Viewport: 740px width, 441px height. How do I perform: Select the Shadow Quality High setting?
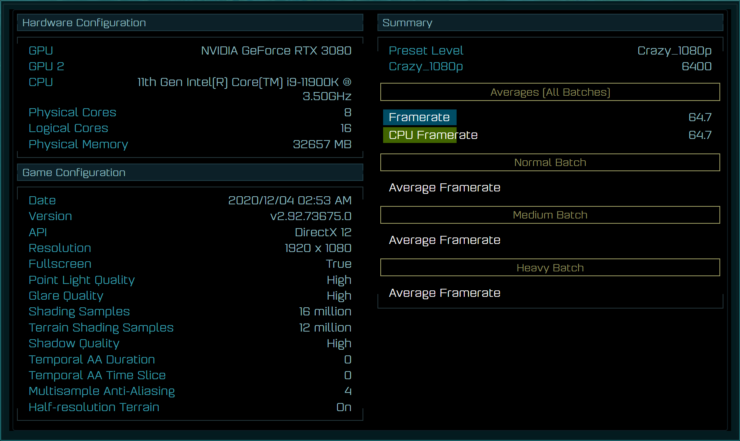(338, 343)
